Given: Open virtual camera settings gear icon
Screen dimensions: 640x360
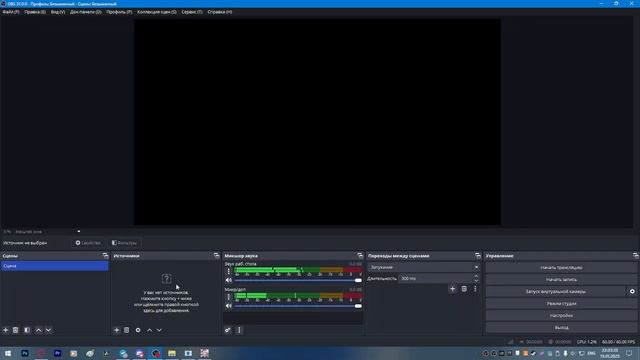Looking at the screenshot, I should point(632,291).
